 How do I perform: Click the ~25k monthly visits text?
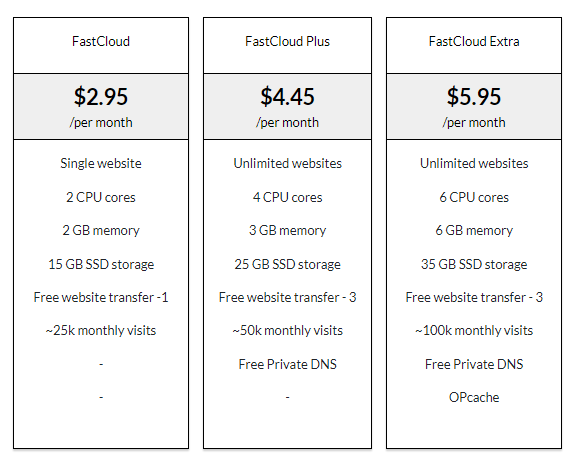tap(101, 330)
